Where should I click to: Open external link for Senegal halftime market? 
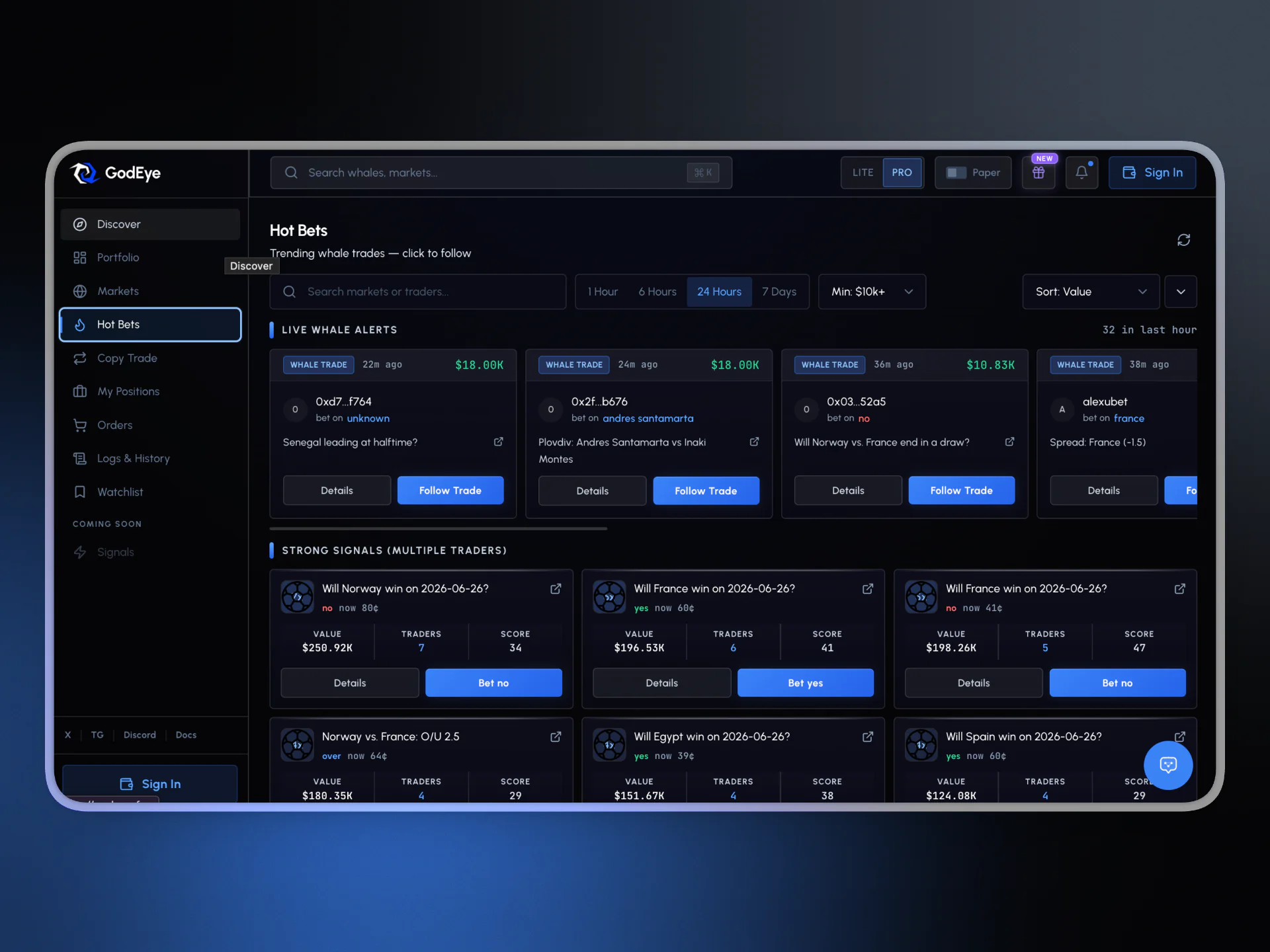(x=499, y=442)
